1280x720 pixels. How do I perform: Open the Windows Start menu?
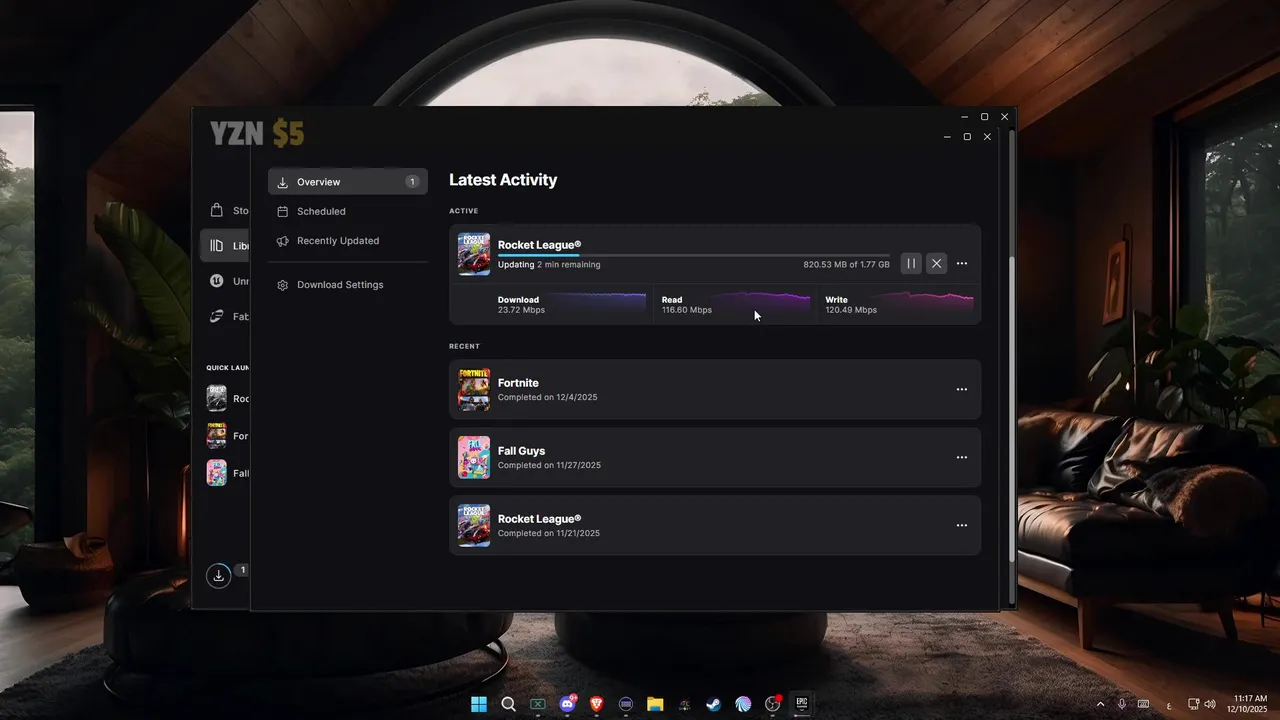tap(479, 704)
